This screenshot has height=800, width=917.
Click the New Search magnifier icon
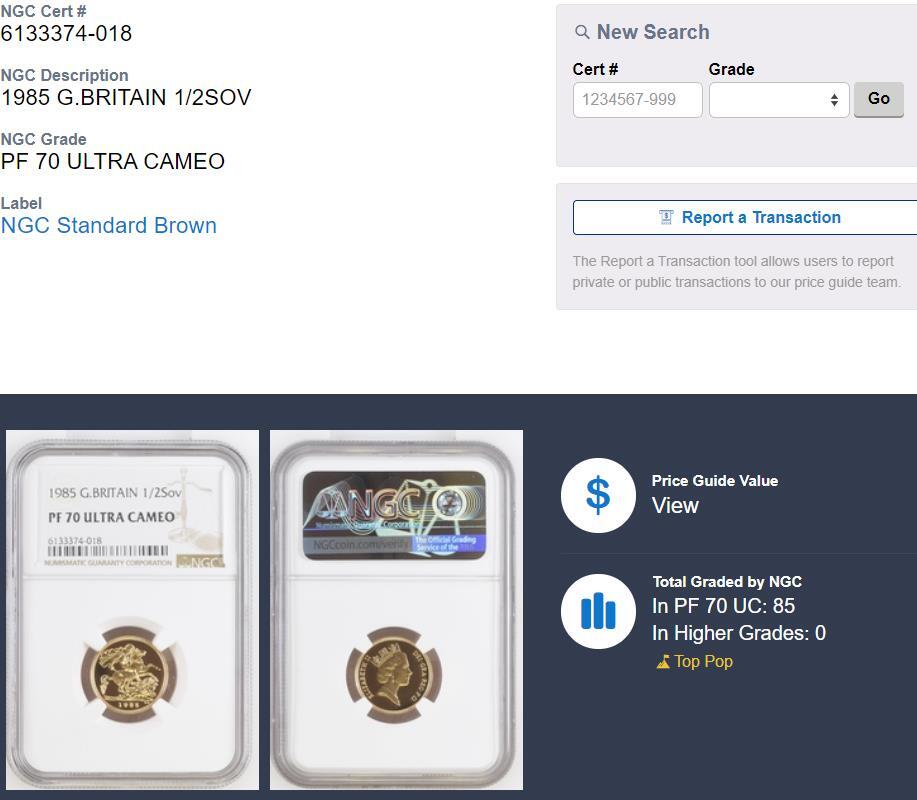pyautogui.click(x=582, y=32)
